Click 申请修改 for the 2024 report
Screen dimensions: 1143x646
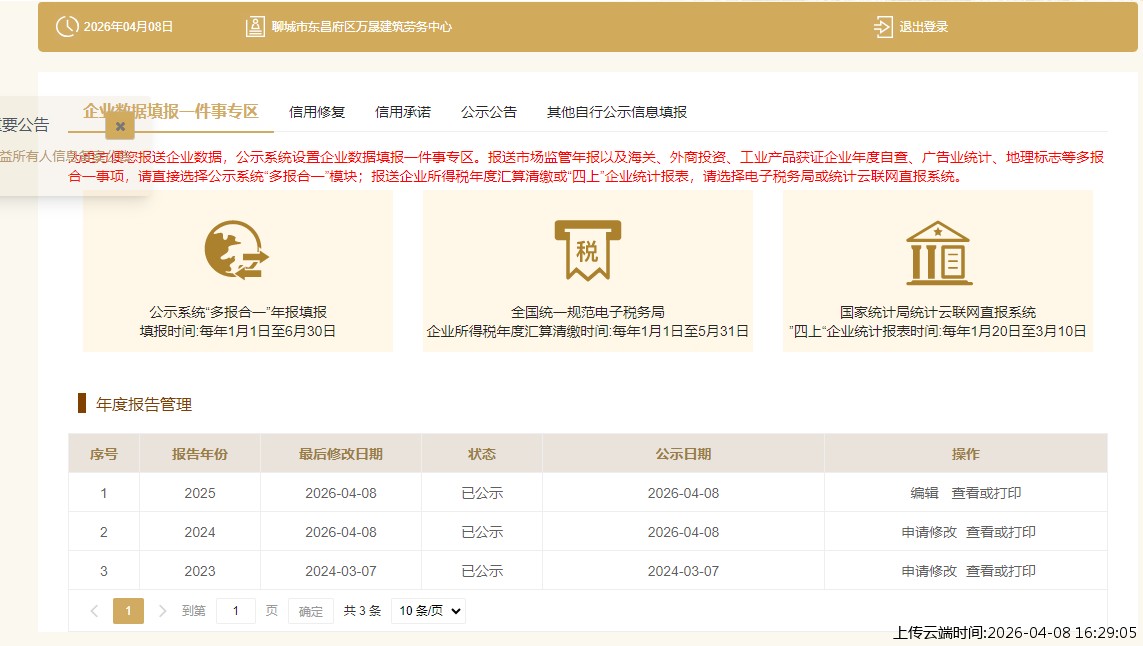[929, 532]
